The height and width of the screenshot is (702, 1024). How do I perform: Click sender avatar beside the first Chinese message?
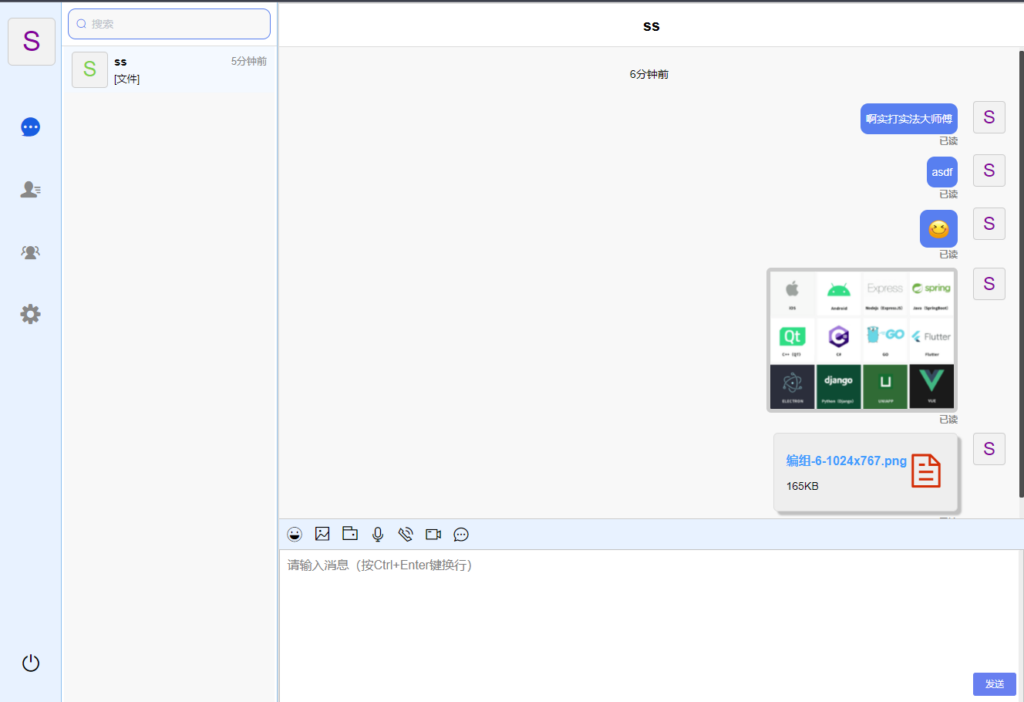[x=989, y=118]
